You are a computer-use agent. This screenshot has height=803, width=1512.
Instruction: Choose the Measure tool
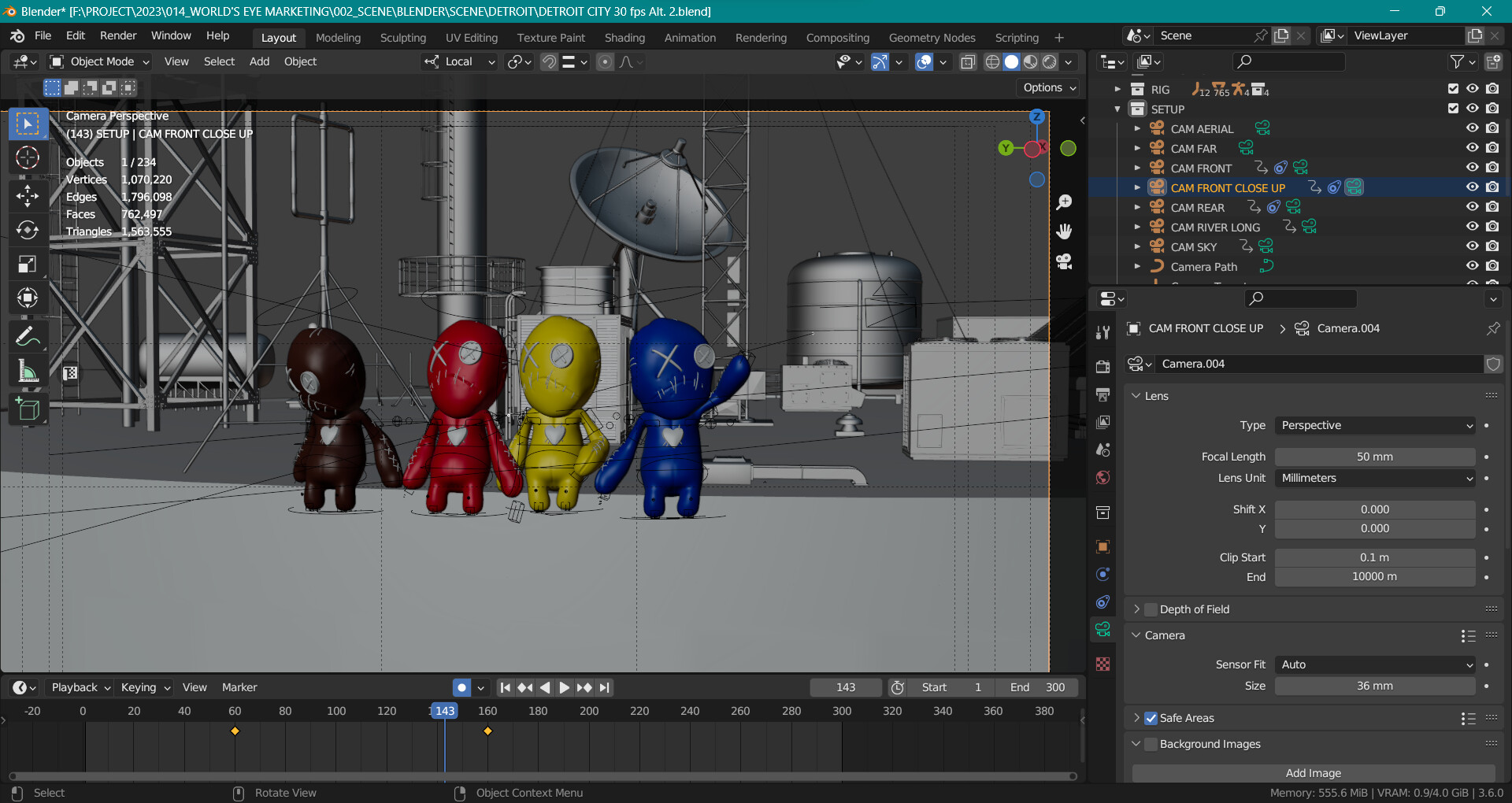pyautogui.click(x=28, y=371)
